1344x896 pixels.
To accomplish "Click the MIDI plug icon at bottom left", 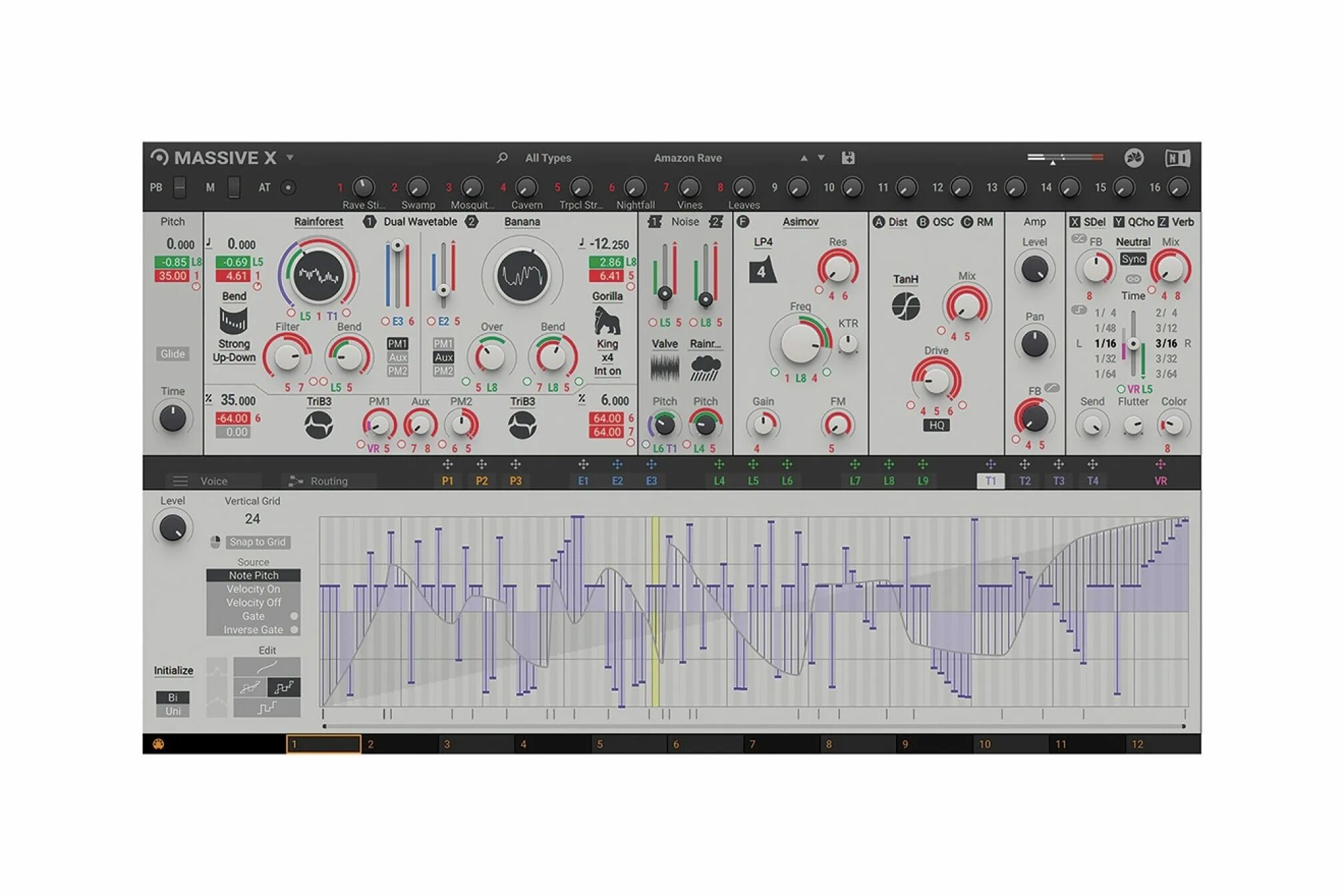I will pyautogui.click(x=159, y=744).
